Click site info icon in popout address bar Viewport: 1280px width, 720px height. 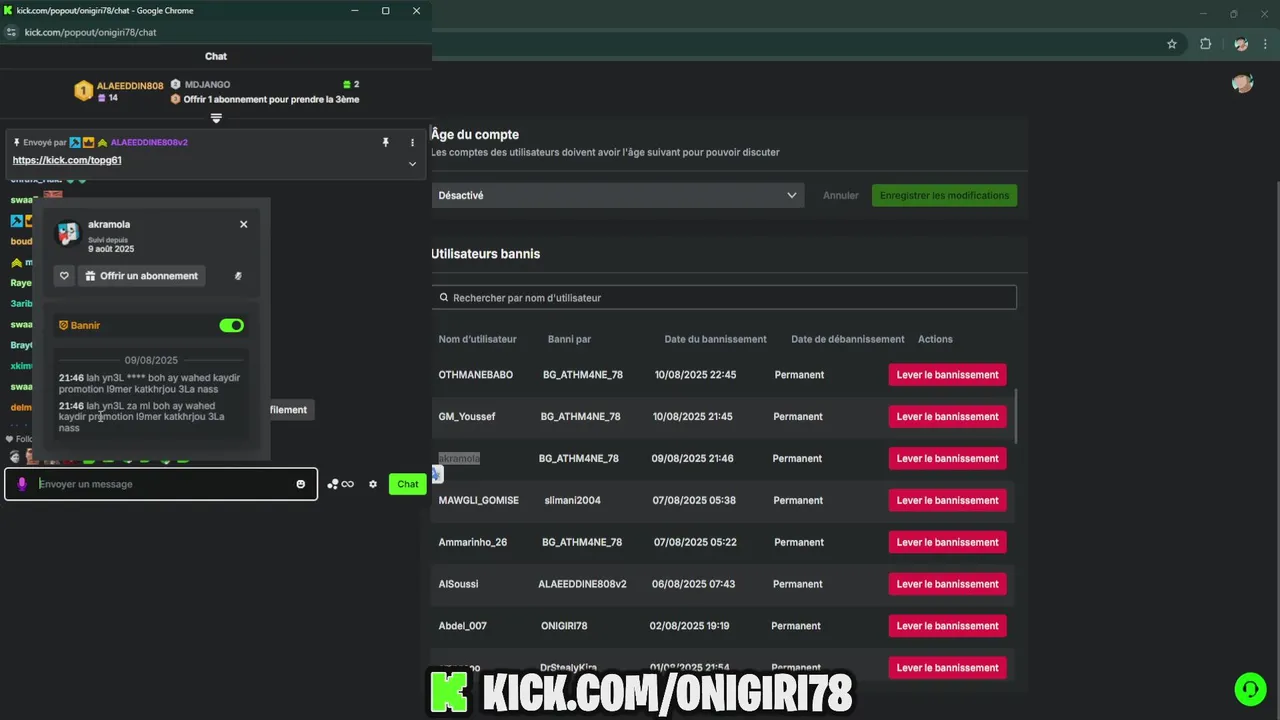(12, 32)
